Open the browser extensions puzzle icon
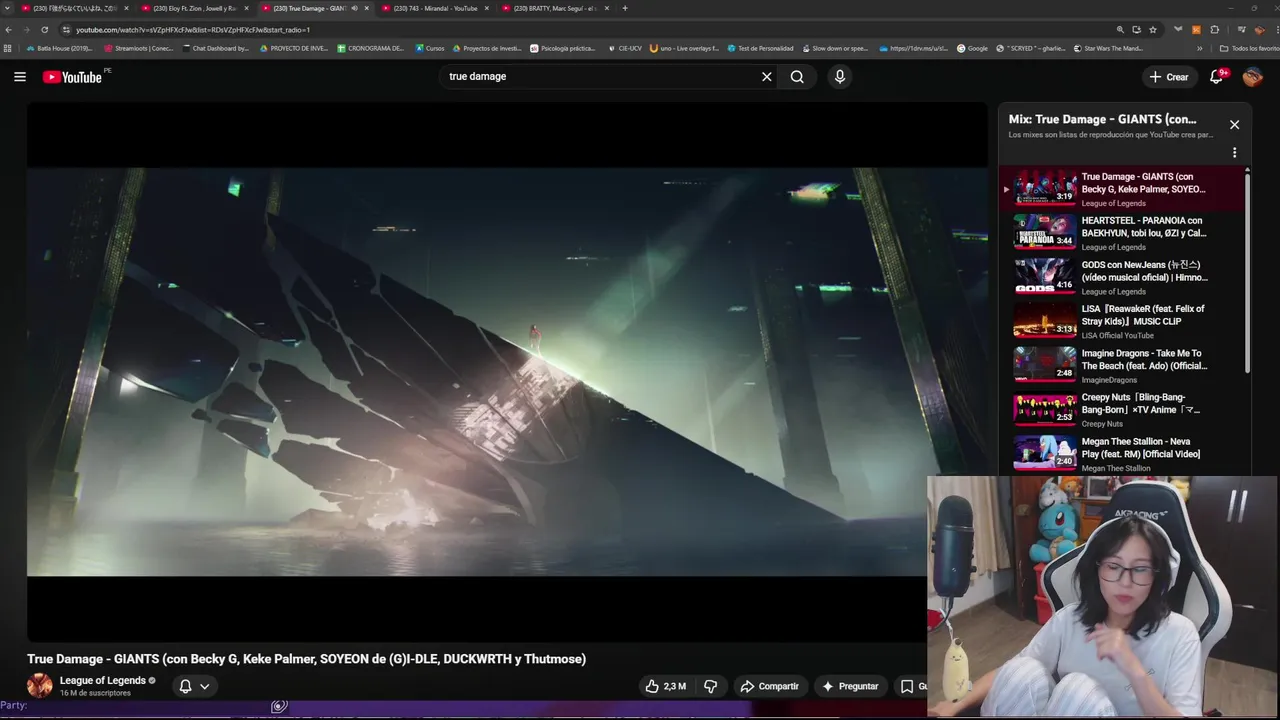 pos(1214,30)
